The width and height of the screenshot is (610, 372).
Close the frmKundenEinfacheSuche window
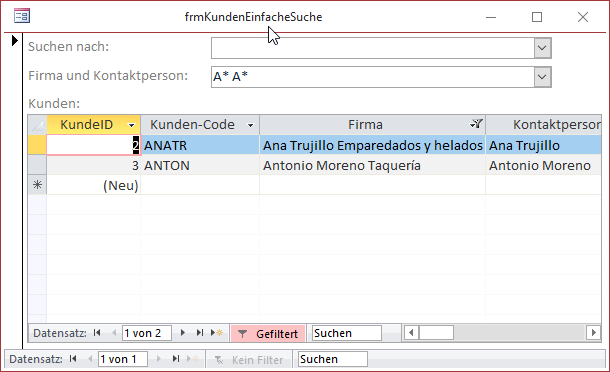point(583,17)
